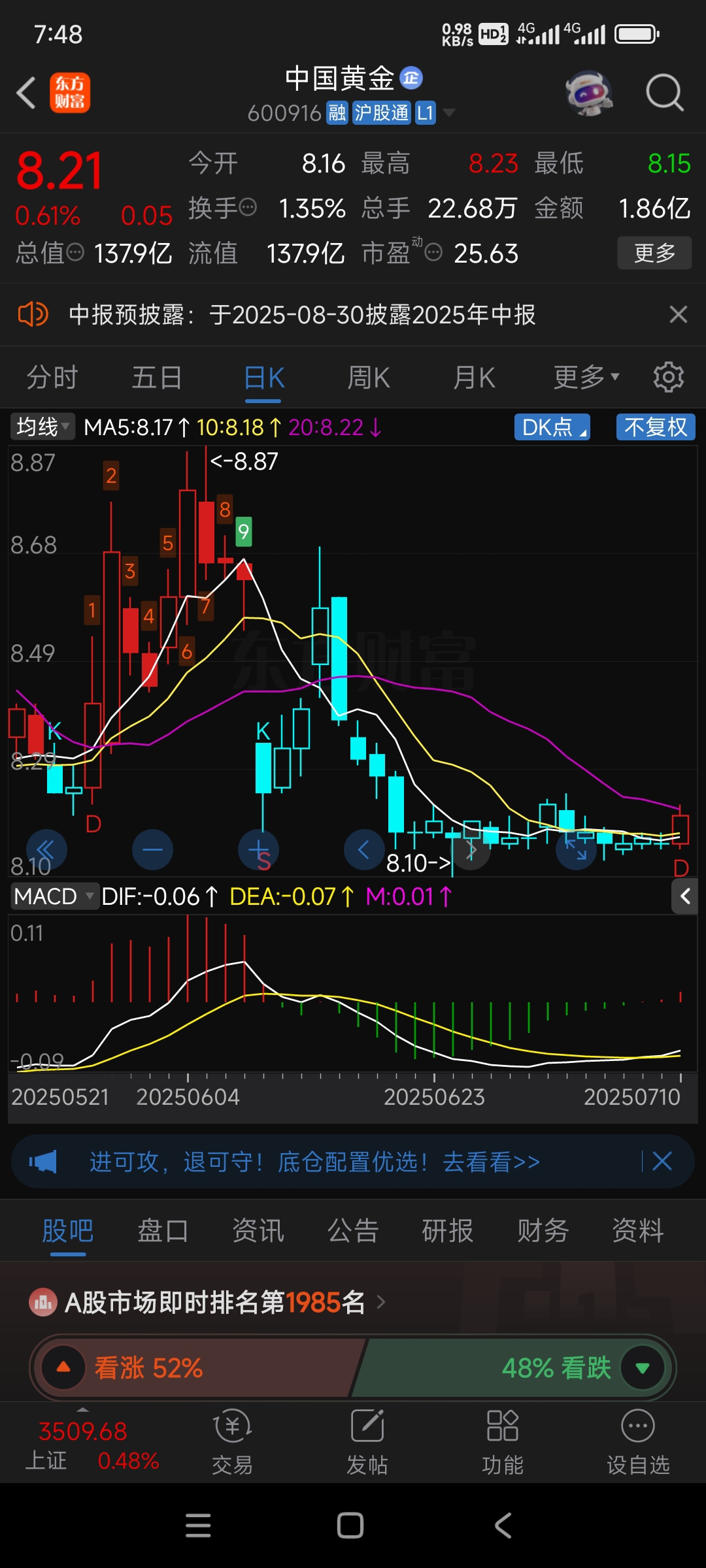
Task: Expand the 上证 index ticker bar
Action: [83, 1409]
